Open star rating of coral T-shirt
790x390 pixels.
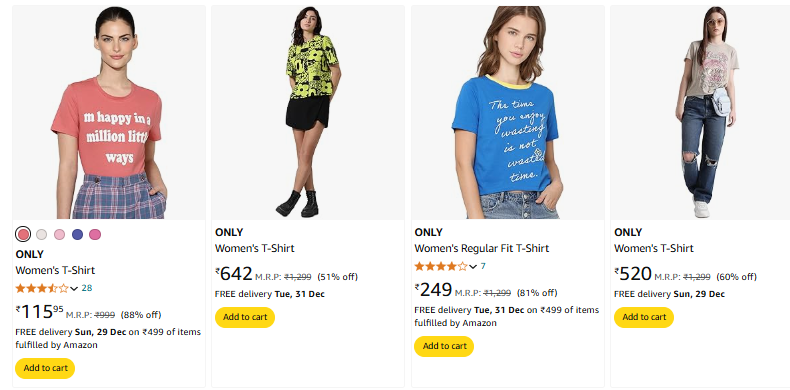[42, 288]
